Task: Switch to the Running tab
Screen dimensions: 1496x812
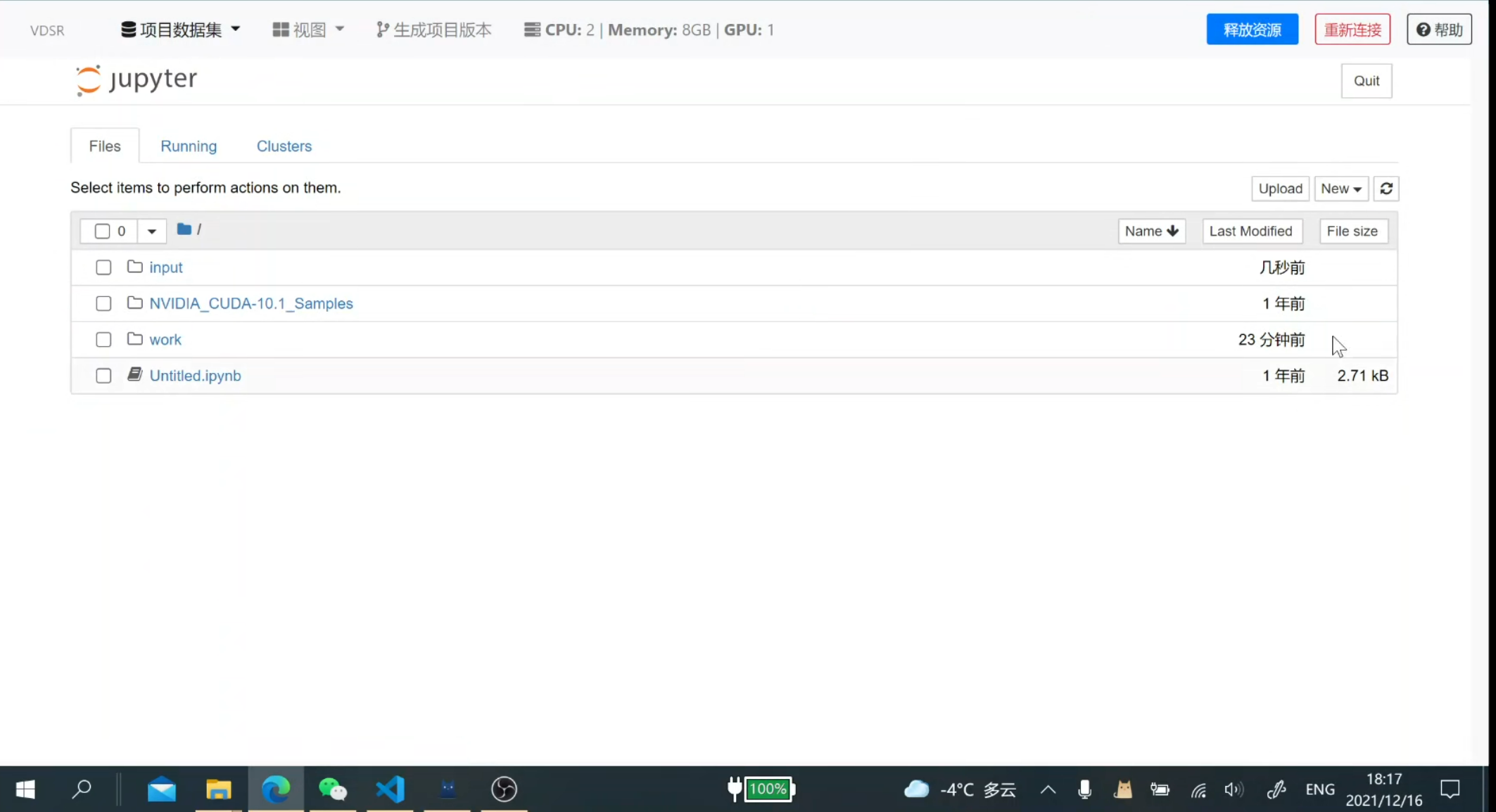Action: coord(189,146)
